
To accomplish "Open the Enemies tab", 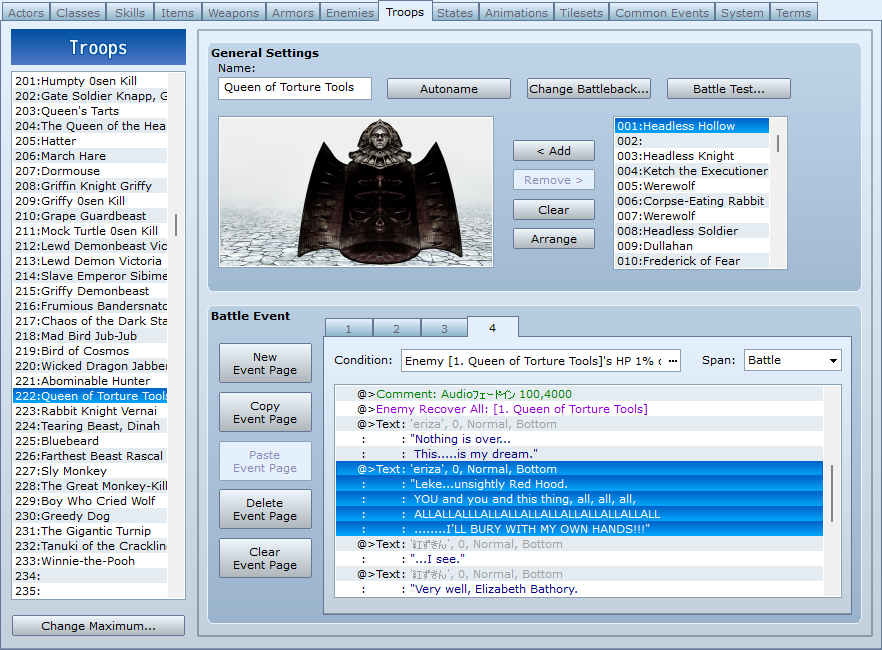I will 349,12.
